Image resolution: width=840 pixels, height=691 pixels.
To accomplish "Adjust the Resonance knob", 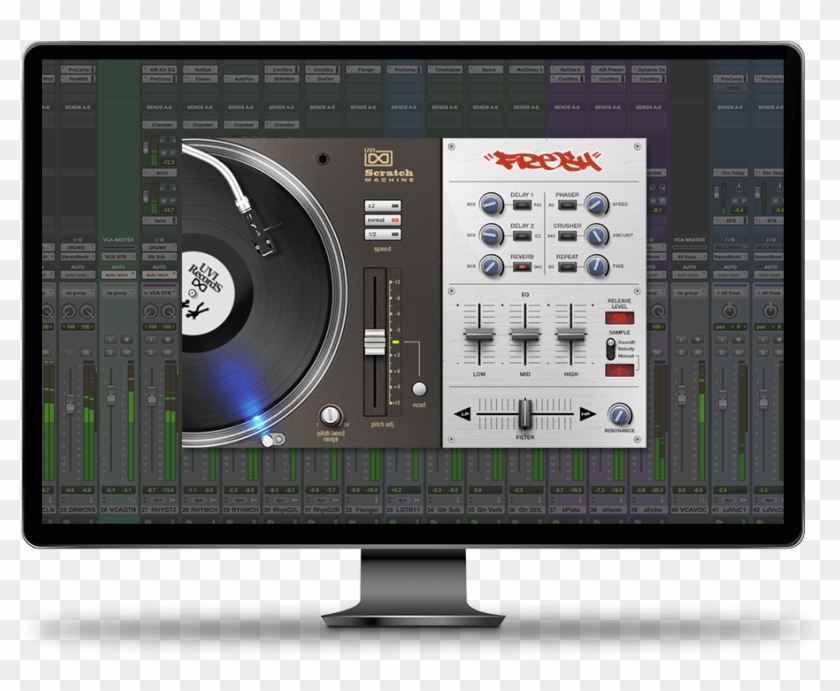I will 619,415.
